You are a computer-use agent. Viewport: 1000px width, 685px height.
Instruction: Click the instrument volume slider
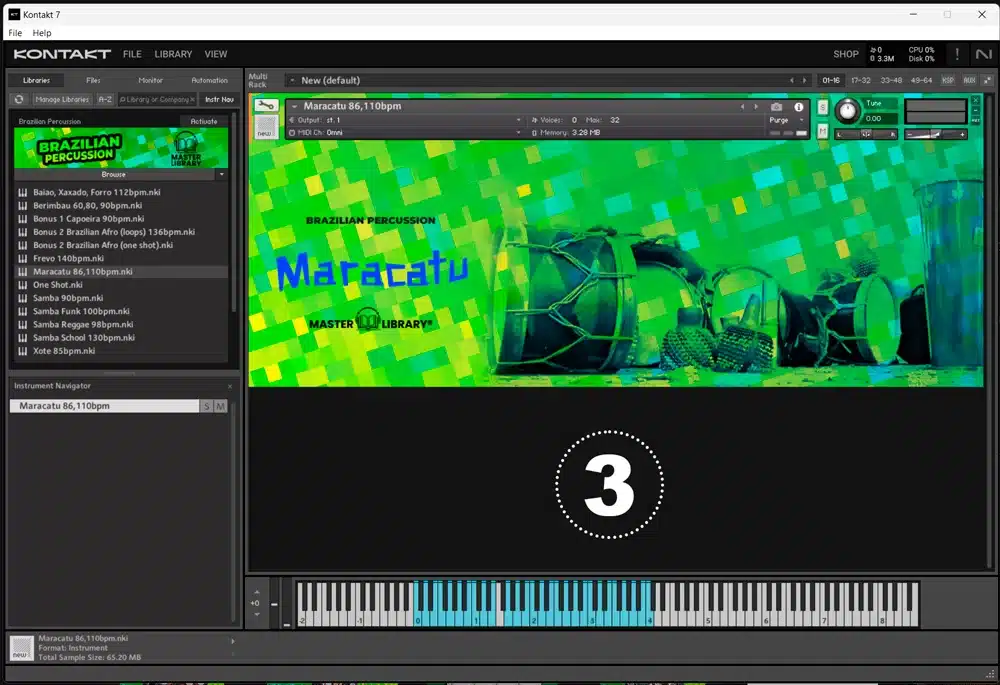[x=936, y=134]
